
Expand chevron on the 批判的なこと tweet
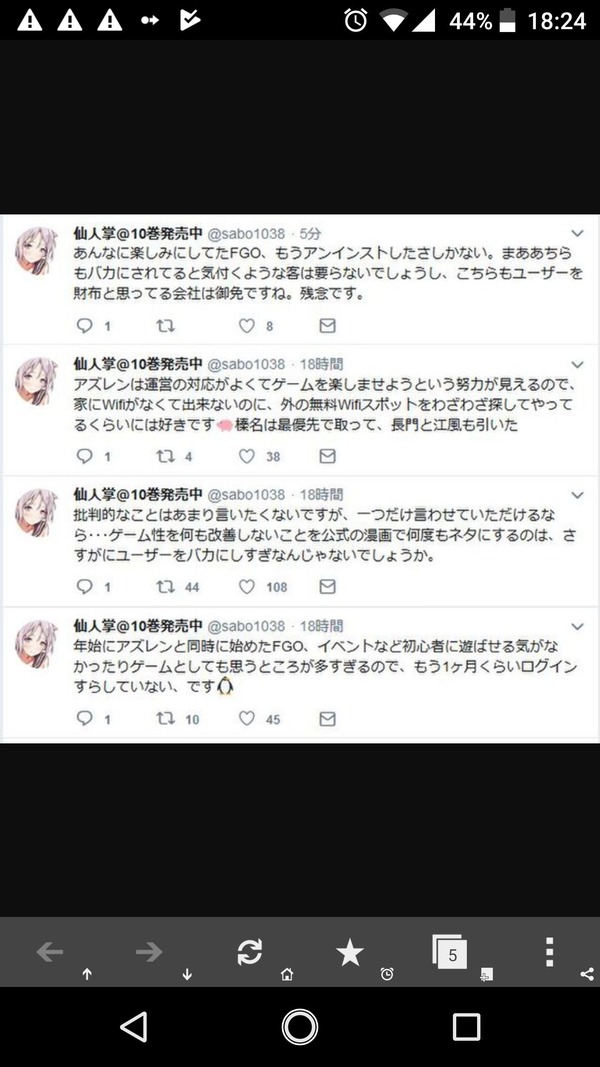coord(578,495)
